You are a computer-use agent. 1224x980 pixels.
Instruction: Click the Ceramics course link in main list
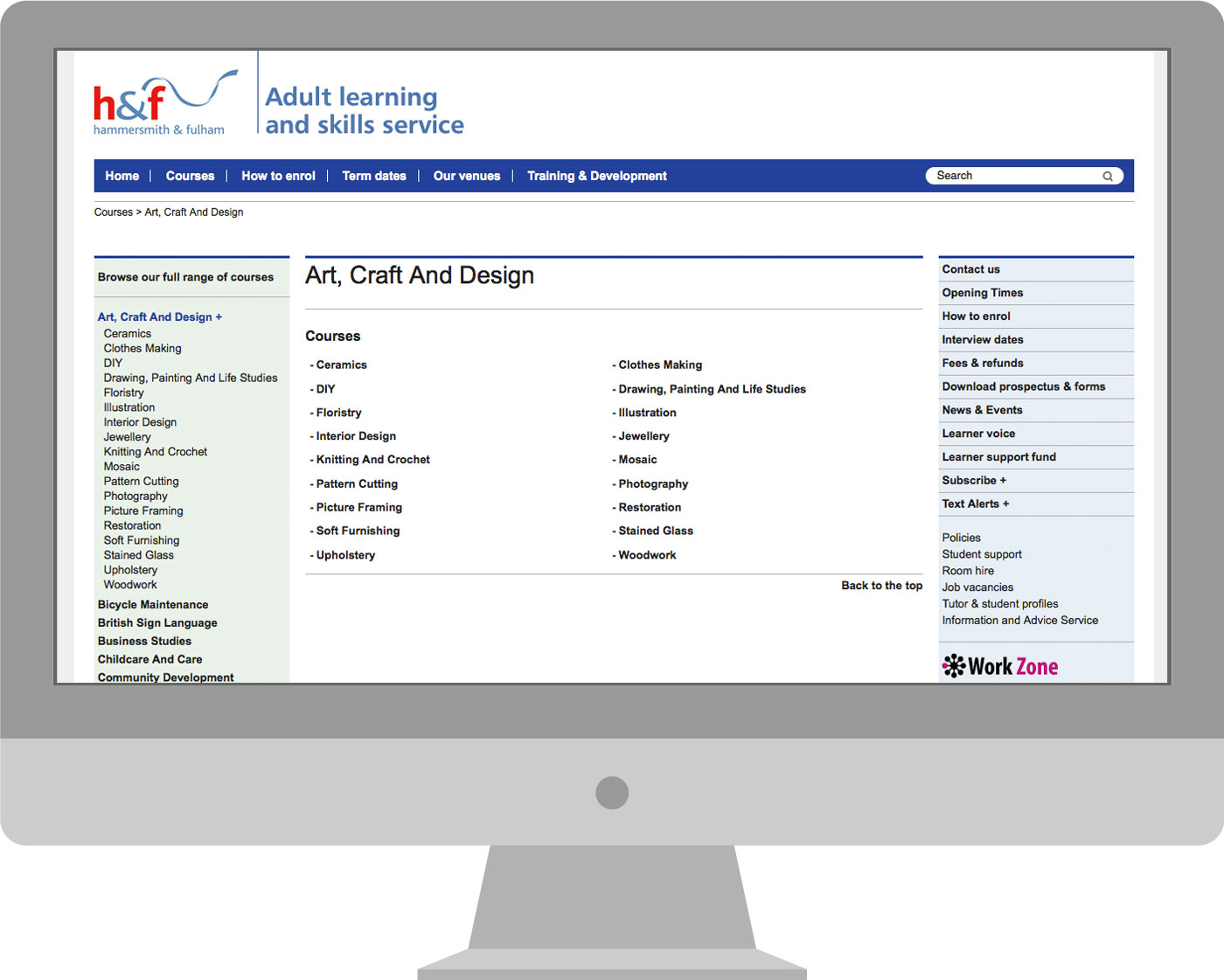pos(341,365)
